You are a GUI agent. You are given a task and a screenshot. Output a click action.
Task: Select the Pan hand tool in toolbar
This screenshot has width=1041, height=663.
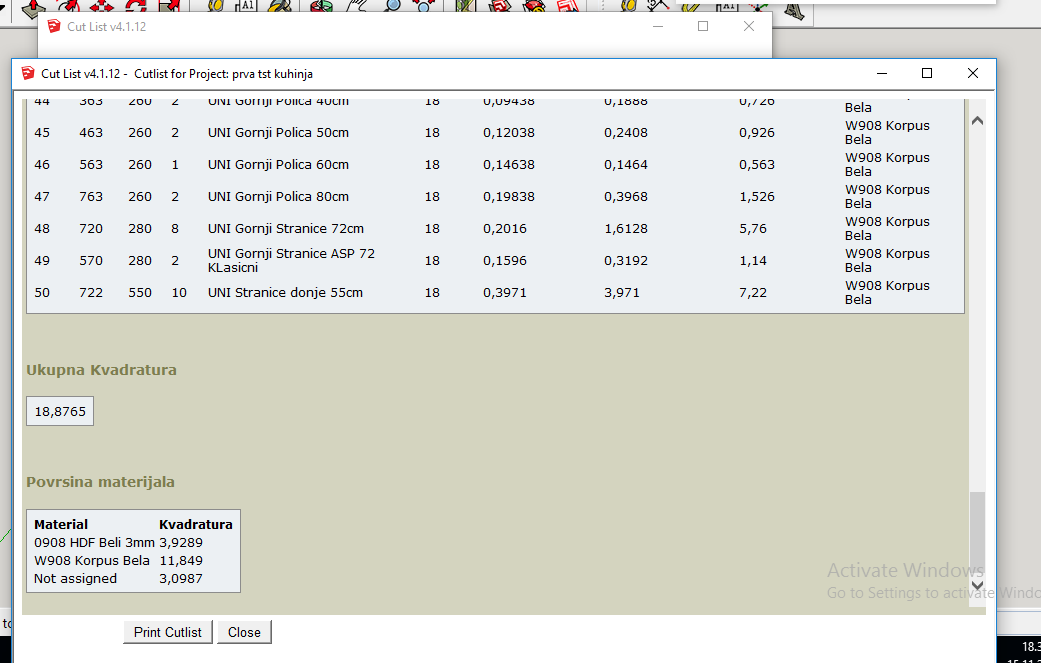click(358, 7)
